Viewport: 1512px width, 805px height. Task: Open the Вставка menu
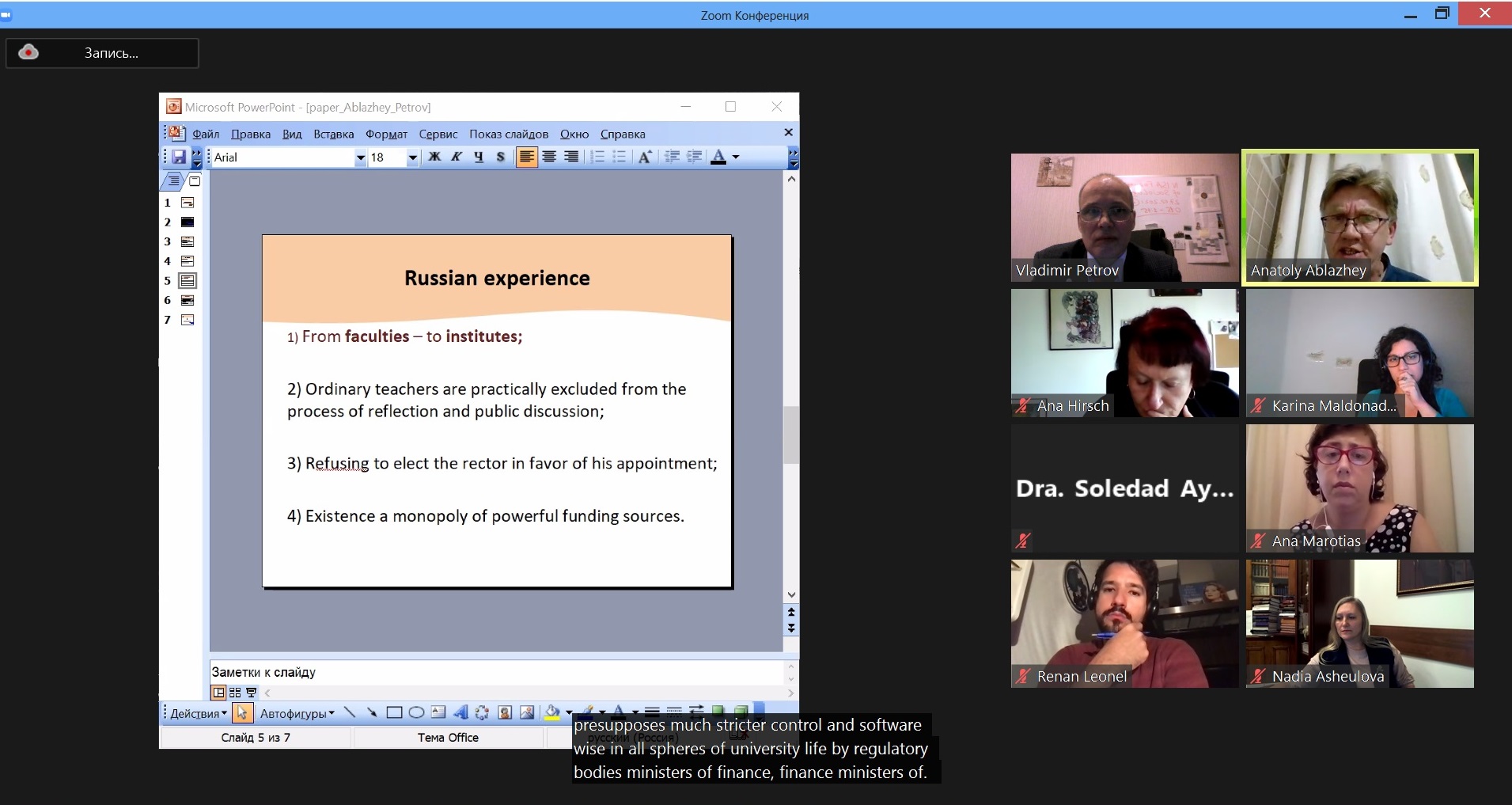(x=333, y=135)
